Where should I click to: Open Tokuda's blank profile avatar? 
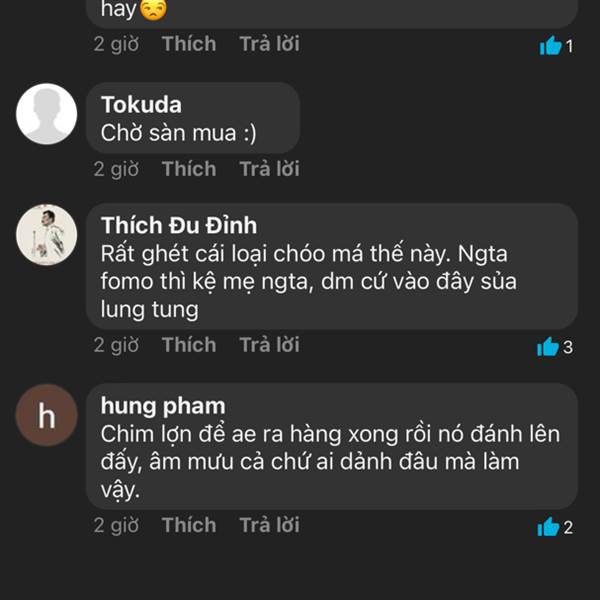coord(46,114)
